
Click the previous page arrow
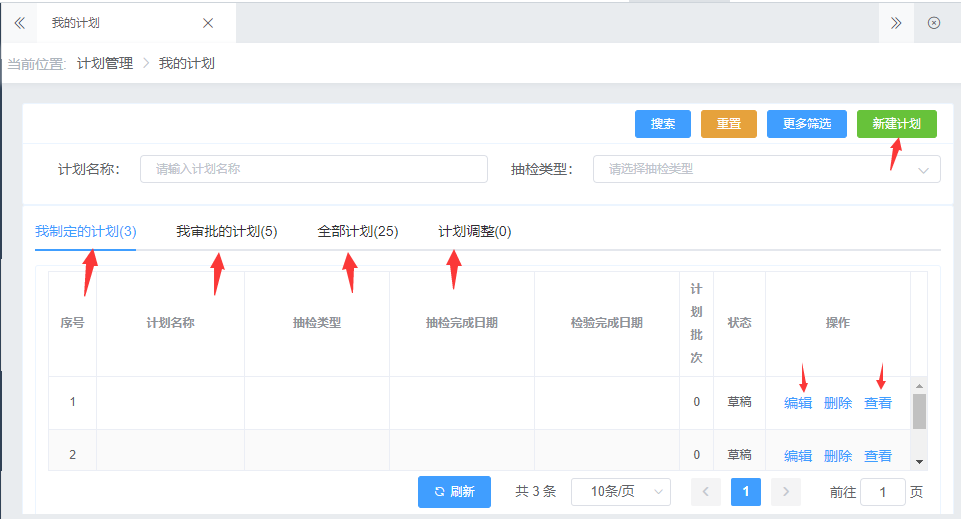pos(705,491)
